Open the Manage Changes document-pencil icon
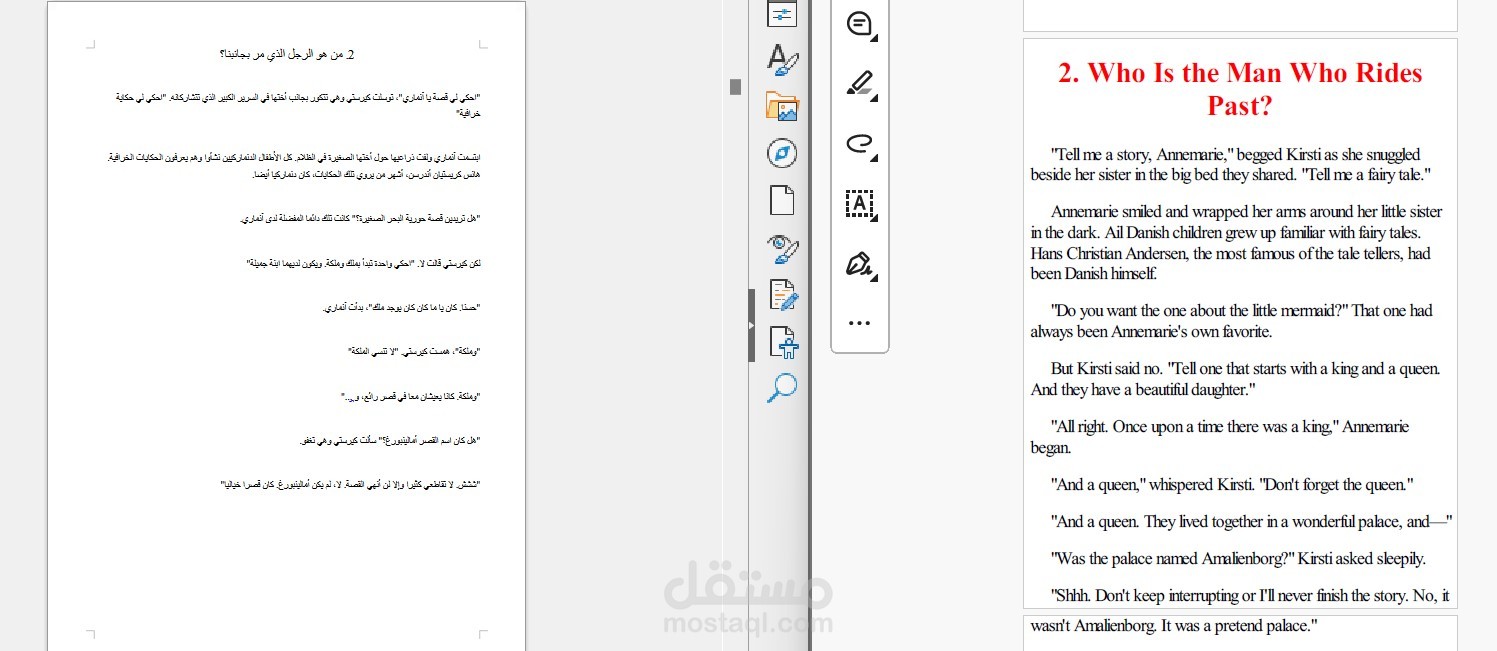Image resolution: width=1497 pixels, height=651 pixels. (x=782, y=295)
